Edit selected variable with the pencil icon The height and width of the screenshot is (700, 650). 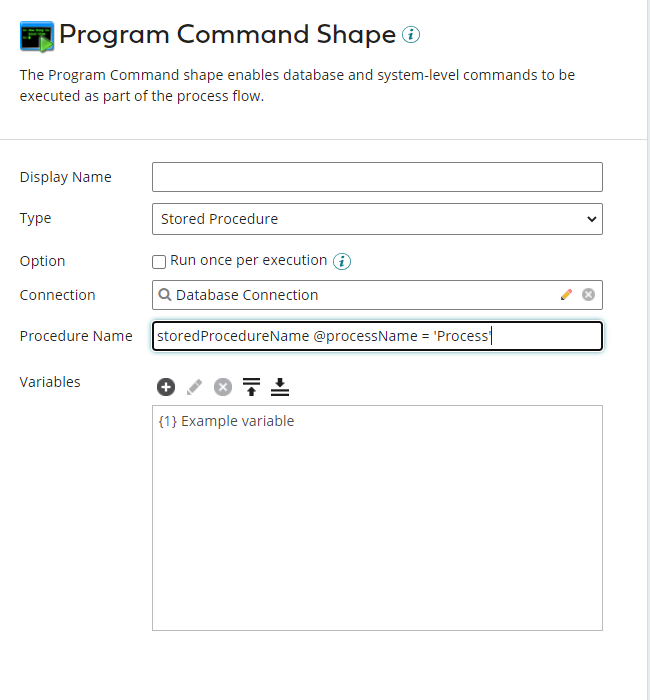(194, 387)
